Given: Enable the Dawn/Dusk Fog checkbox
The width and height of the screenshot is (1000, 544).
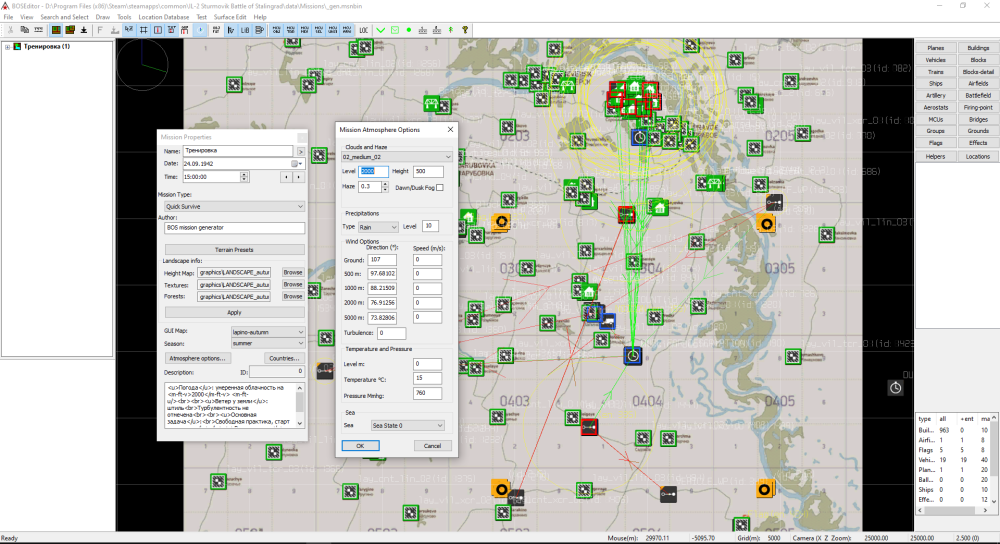Looking at the screenshot, I should tap(439, 187).
